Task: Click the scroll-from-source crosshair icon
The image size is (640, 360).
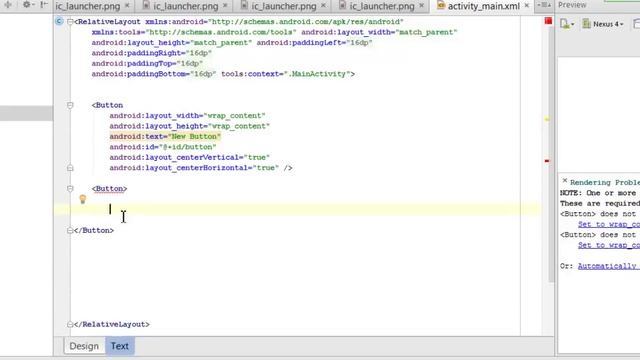Action: (x=8, y=5)
